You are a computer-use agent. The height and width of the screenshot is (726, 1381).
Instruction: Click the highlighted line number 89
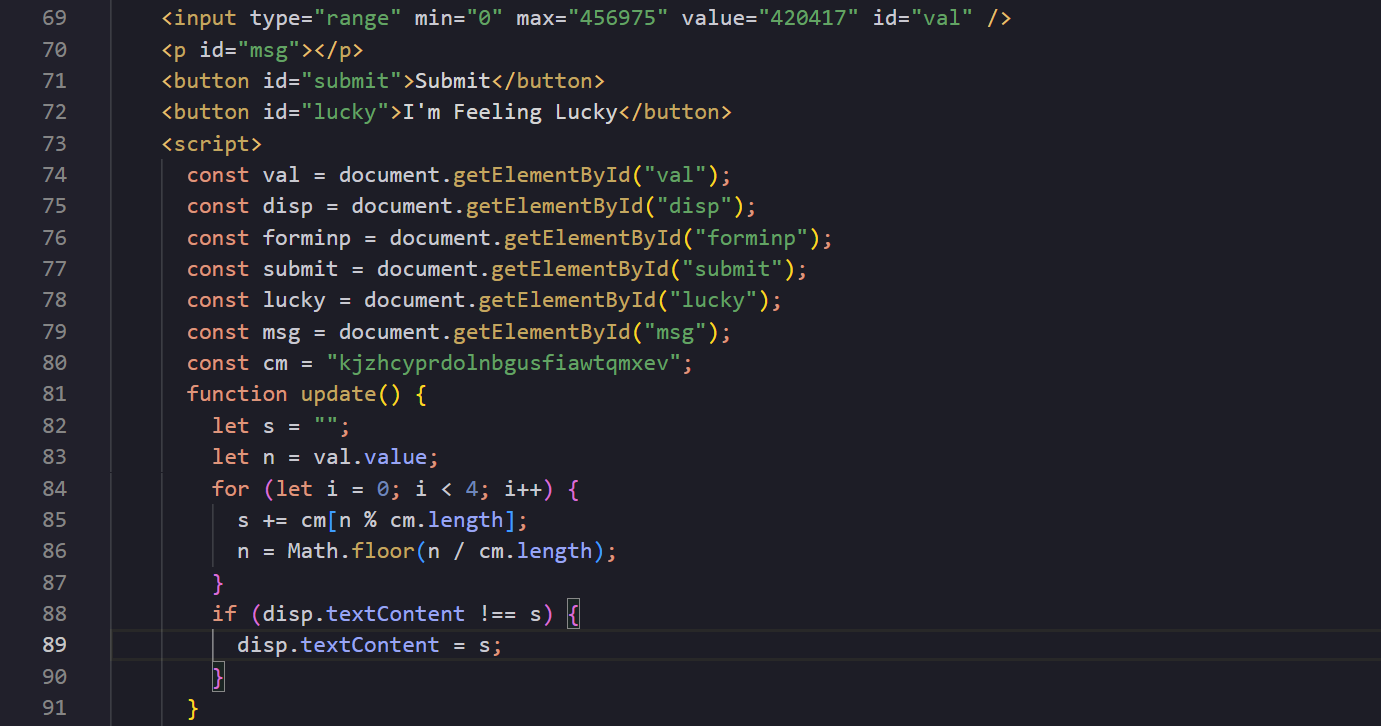tap(55, 645)
